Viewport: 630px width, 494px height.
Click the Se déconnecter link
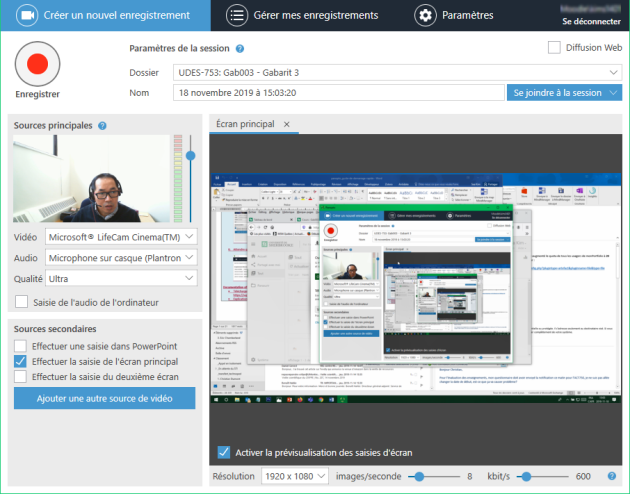(591, 21)
